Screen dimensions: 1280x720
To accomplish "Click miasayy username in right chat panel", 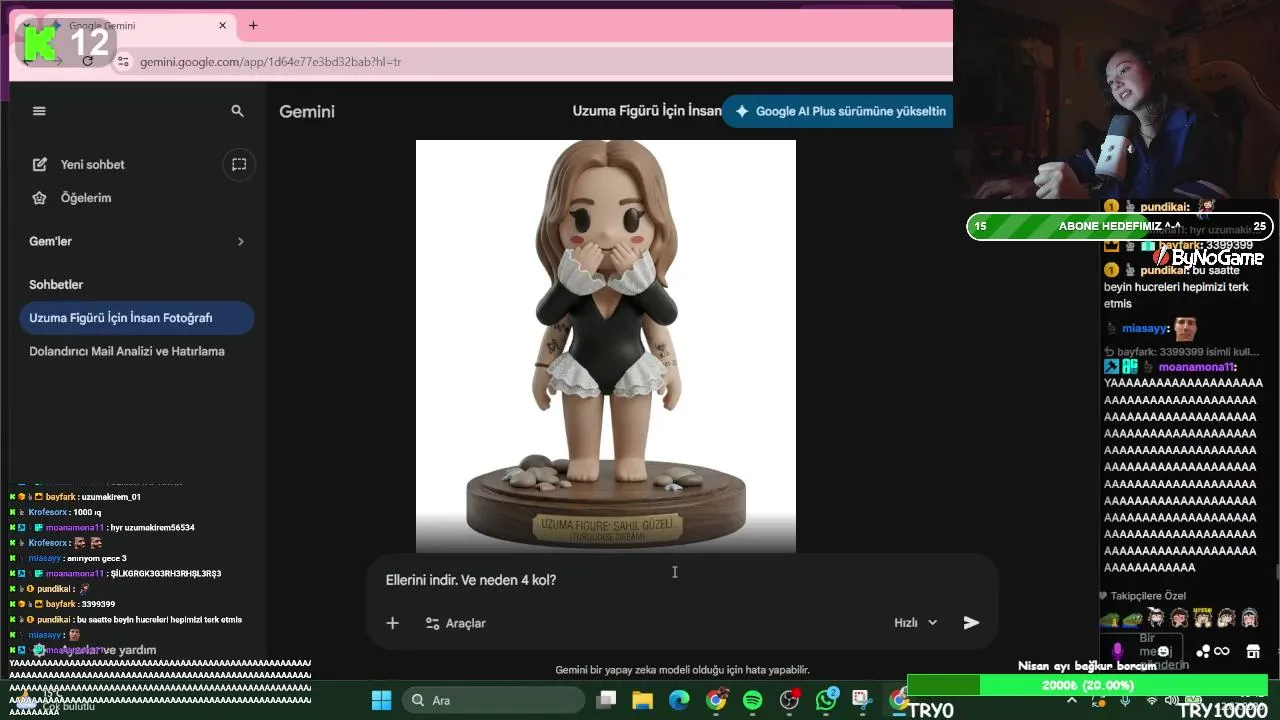I will pos(1144,328).
